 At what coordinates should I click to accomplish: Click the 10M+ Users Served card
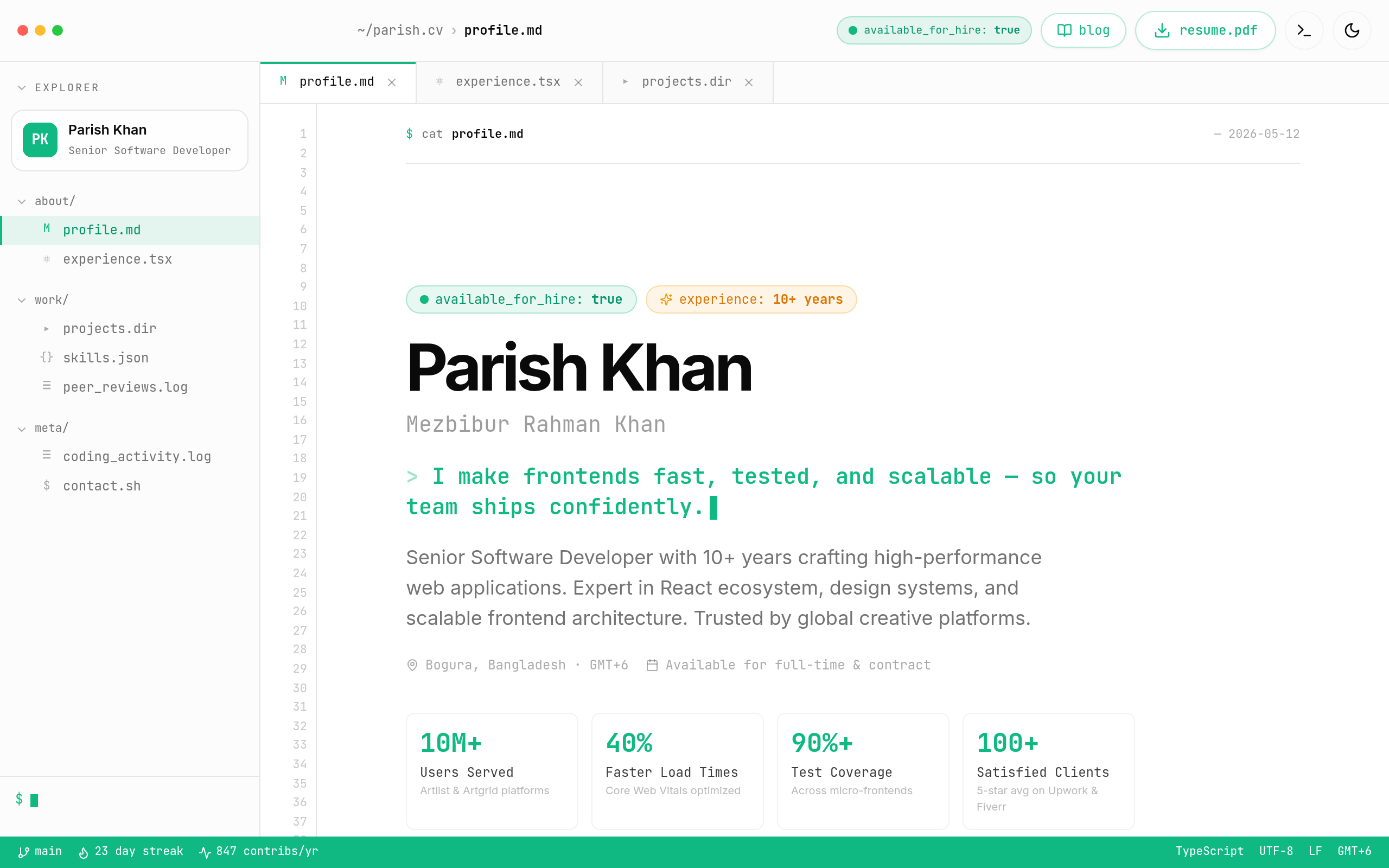coord(492,771)
